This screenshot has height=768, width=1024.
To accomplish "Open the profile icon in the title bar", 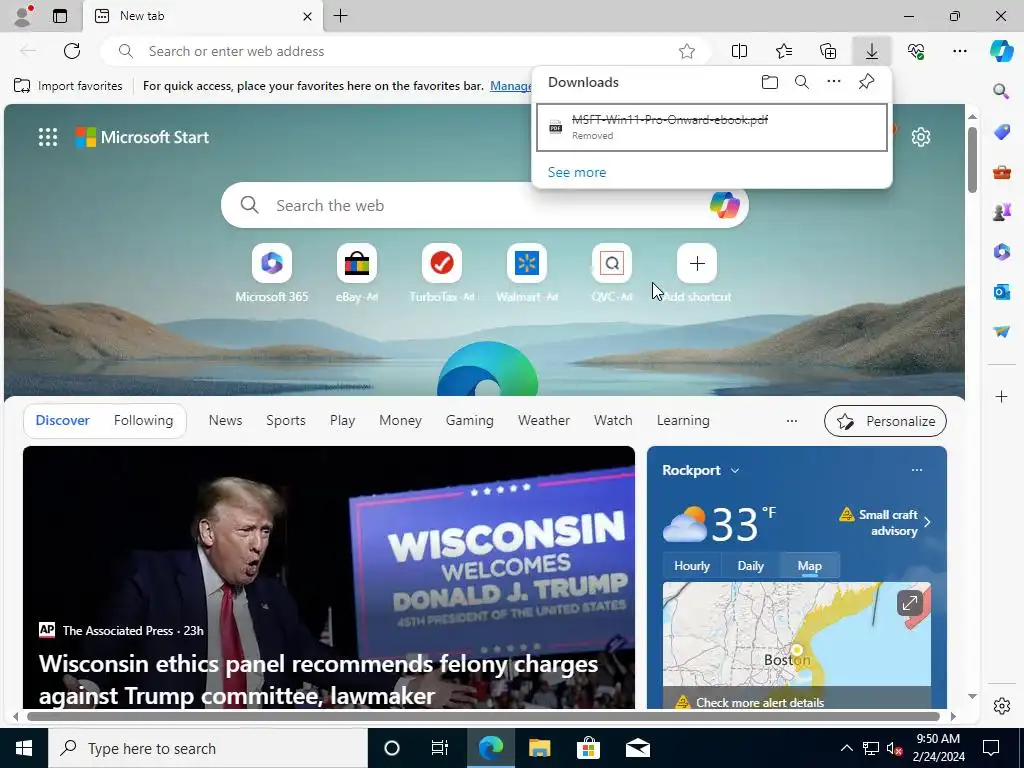I will tap(23, 16).
